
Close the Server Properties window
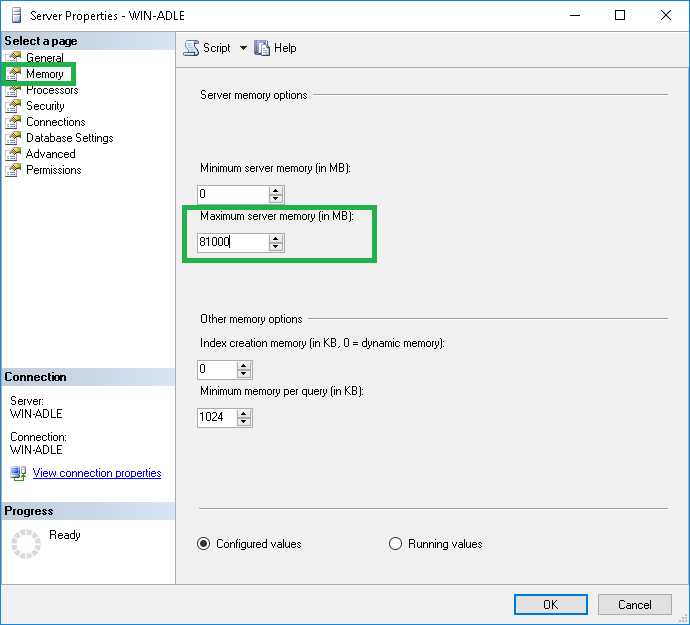coord(666,15)
